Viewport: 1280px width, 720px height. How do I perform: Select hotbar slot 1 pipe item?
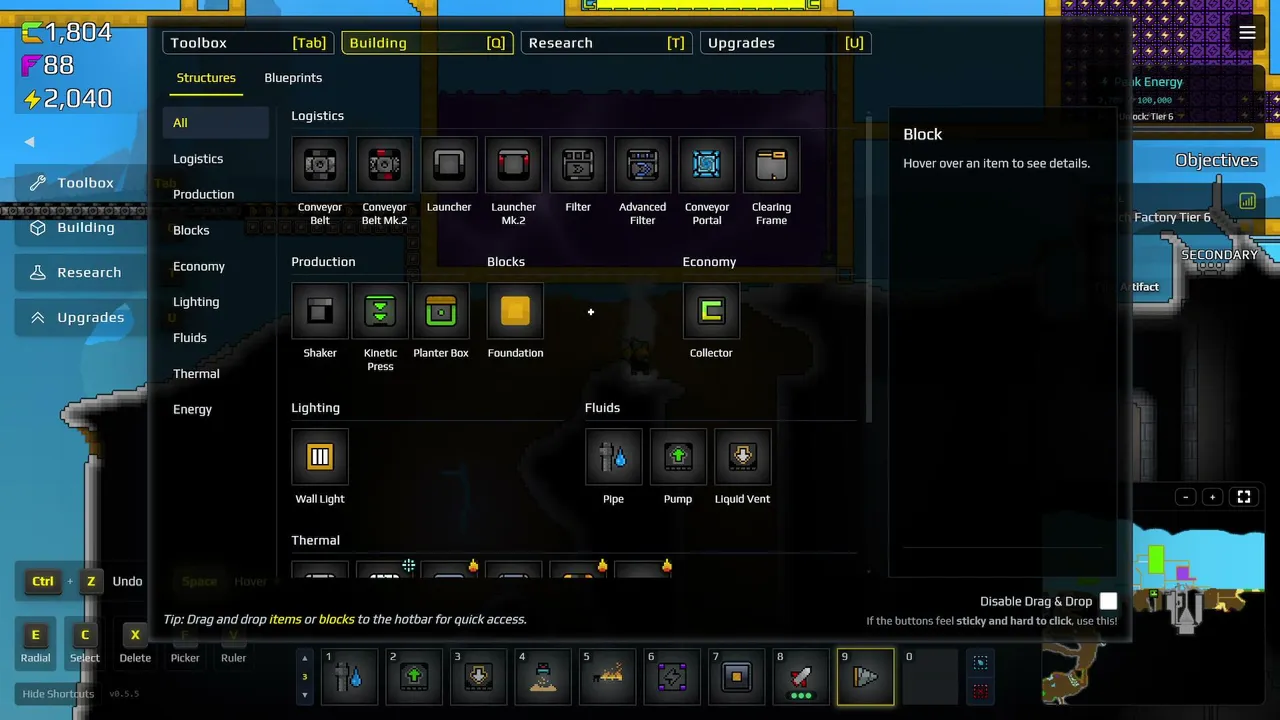point(349,677)
